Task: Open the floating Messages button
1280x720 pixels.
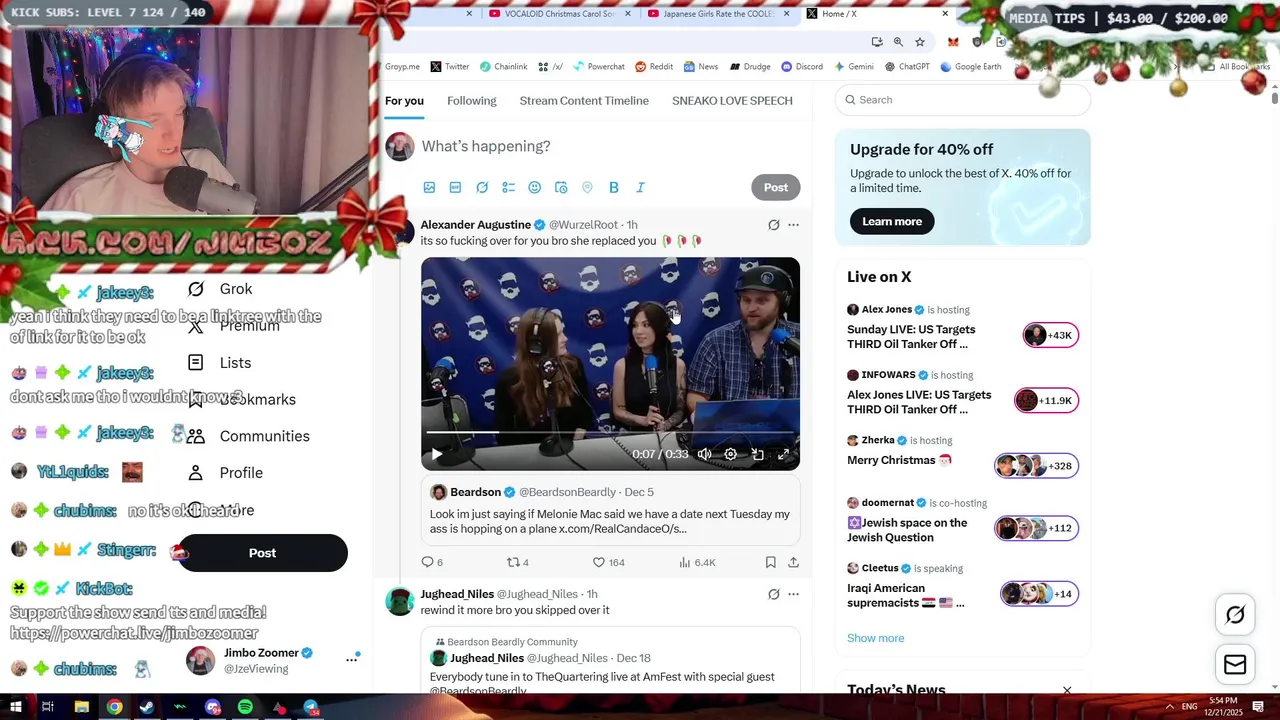Action: pos(1235,665)
